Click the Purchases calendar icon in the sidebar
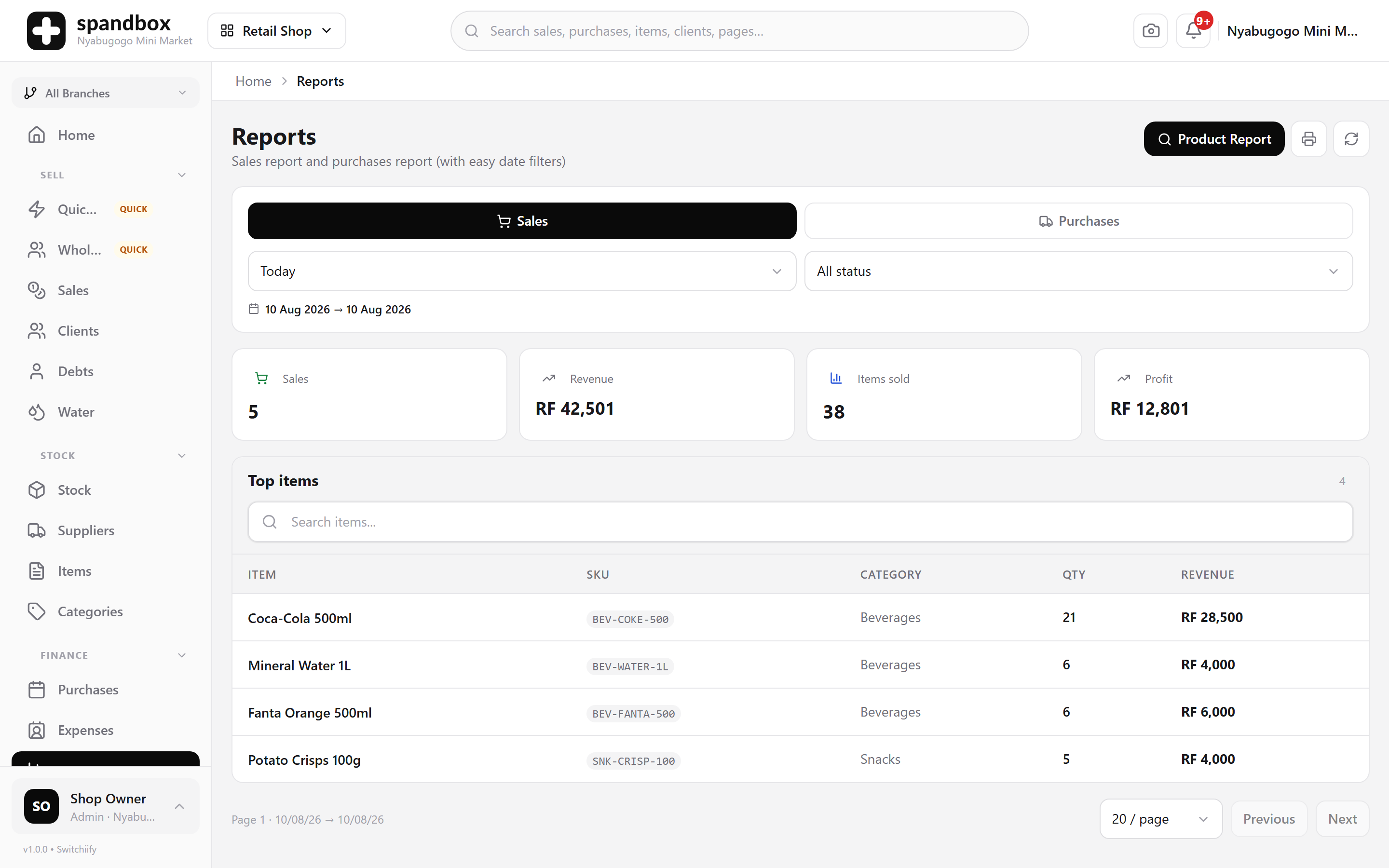The height and width of the screenshot is (868, 1389). click(x=37, y=690)
